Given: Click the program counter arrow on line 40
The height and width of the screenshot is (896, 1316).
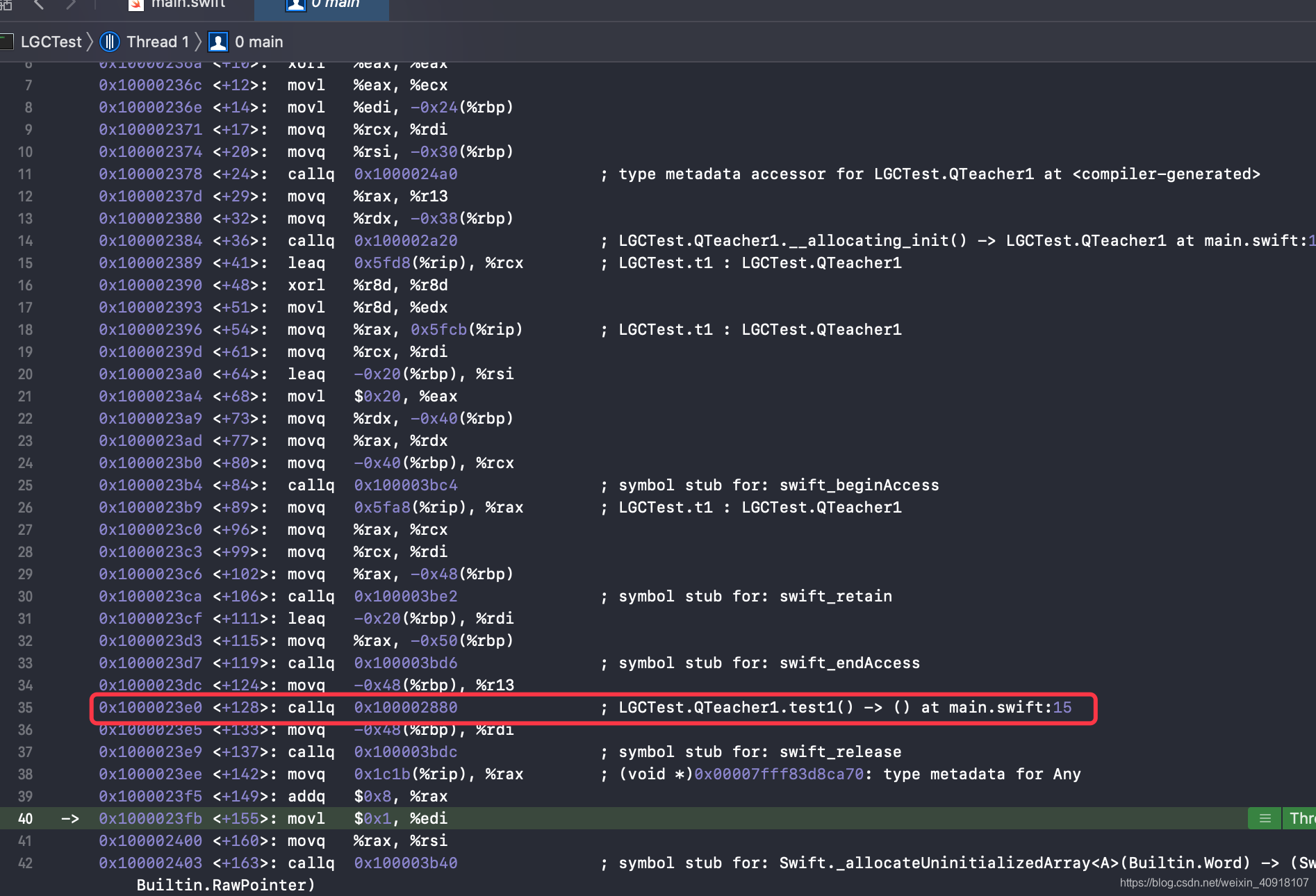Looking at the screenshot, I should 69,819.
